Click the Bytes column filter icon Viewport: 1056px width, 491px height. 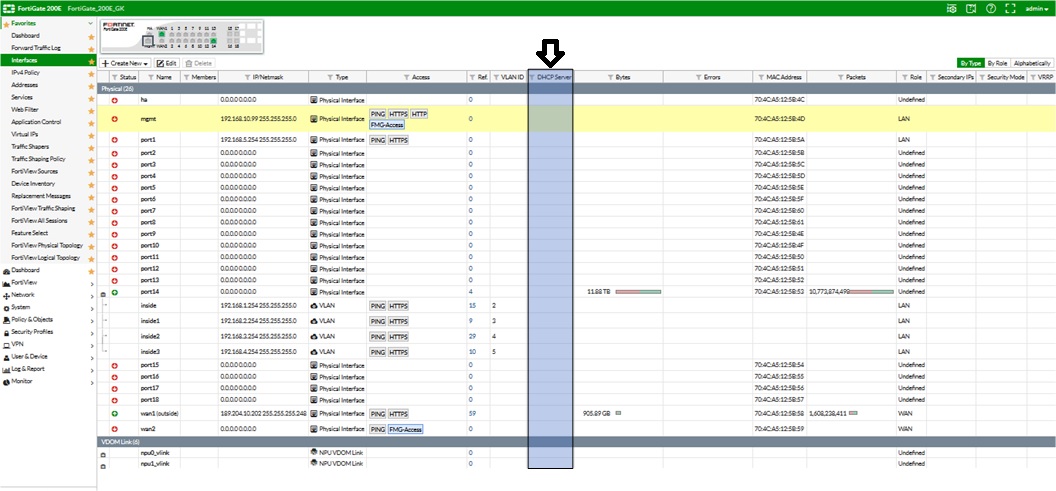(x=609, y=77)
